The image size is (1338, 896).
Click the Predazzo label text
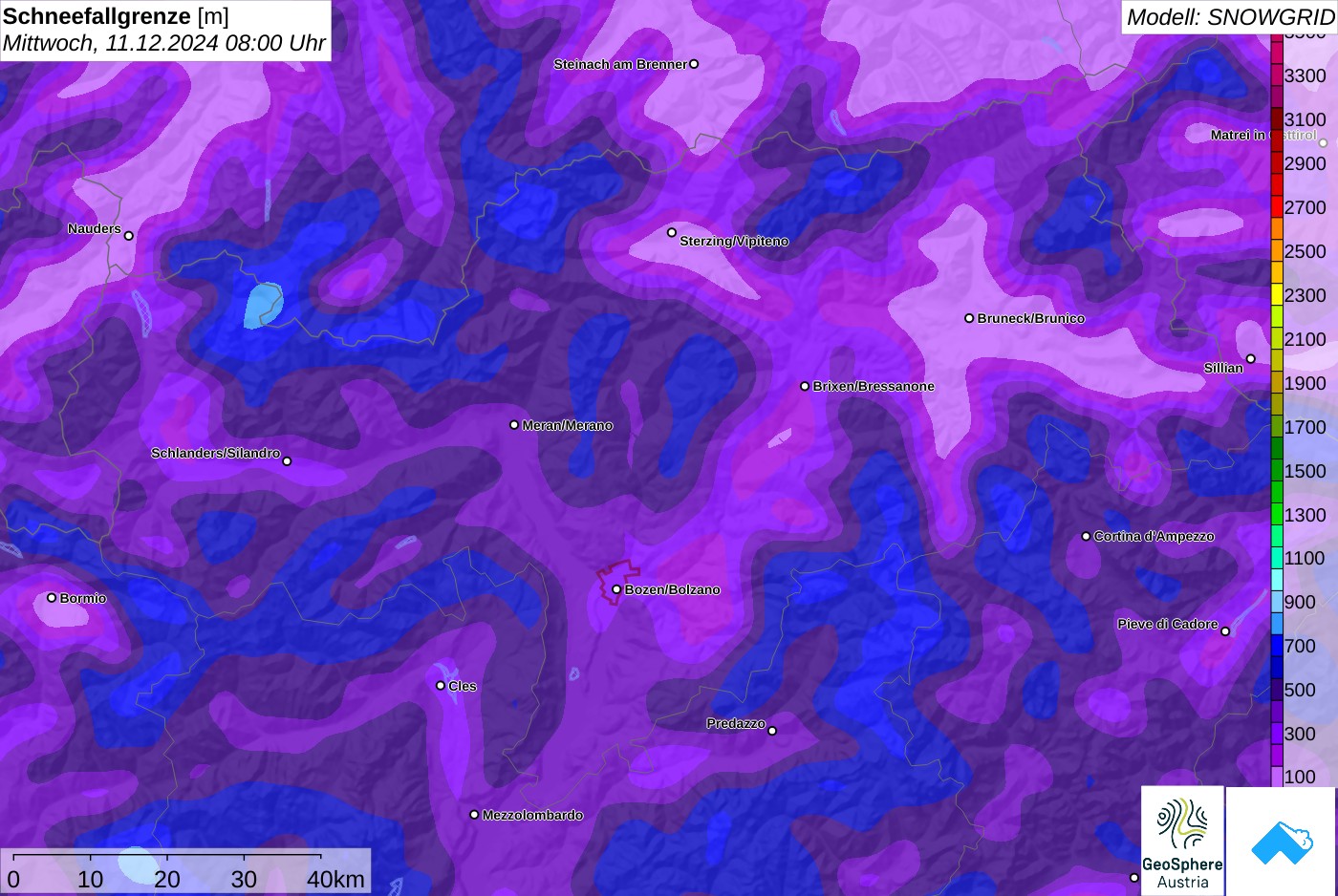736,723
